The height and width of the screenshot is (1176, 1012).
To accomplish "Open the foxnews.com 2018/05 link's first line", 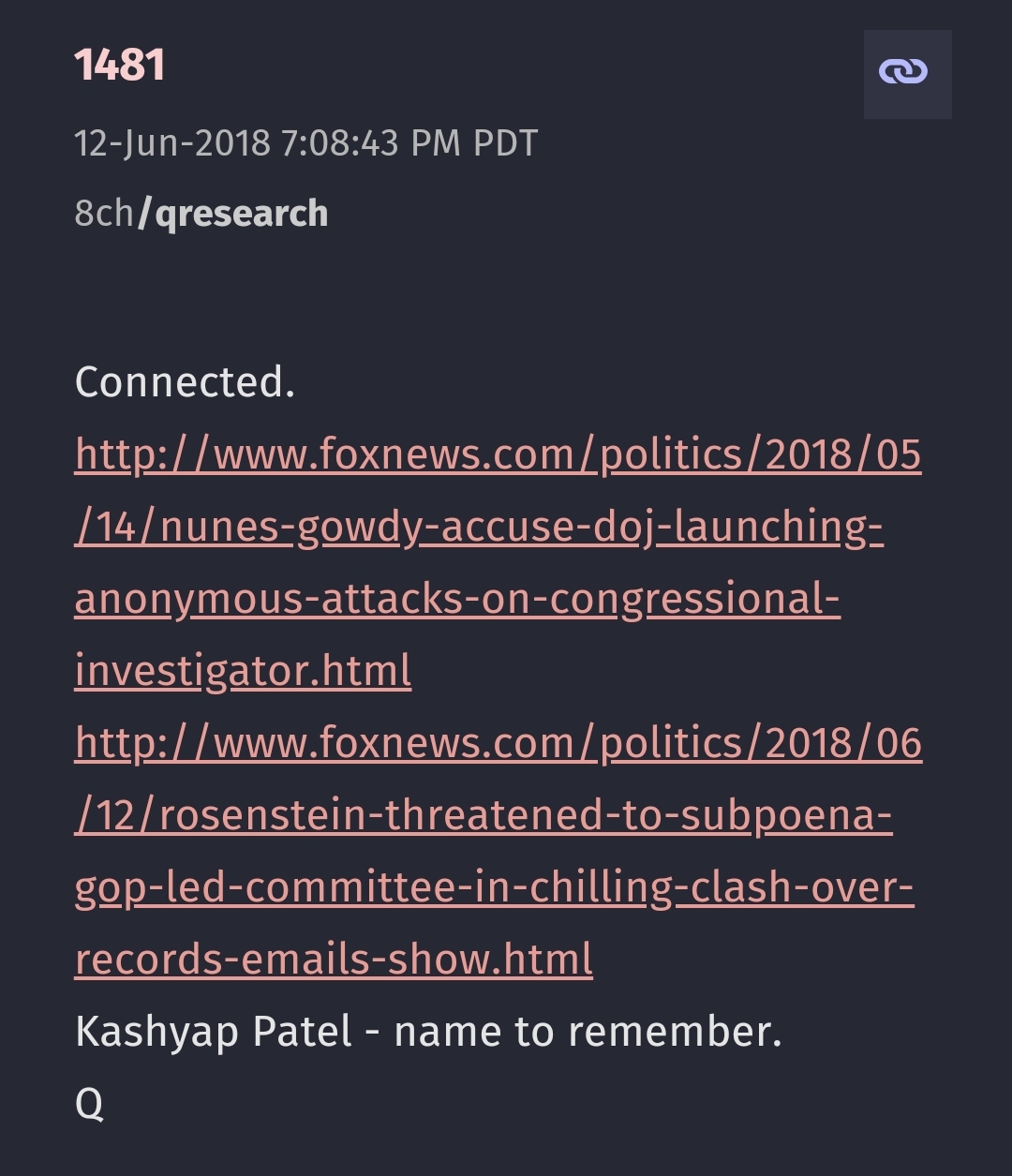I will (x=498, y=454).
